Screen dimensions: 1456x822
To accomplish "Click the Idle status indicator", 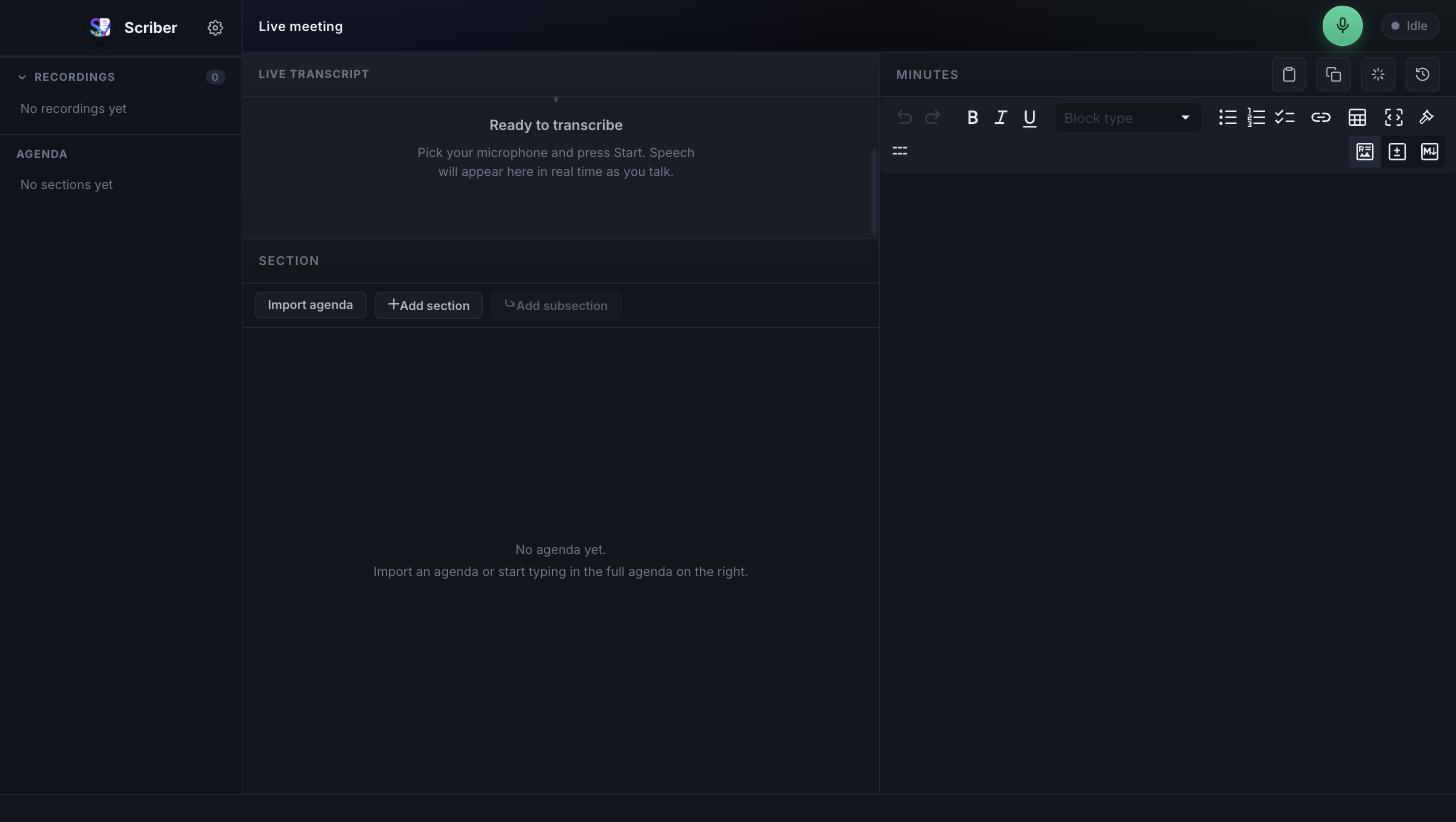I will (1410, 26).
